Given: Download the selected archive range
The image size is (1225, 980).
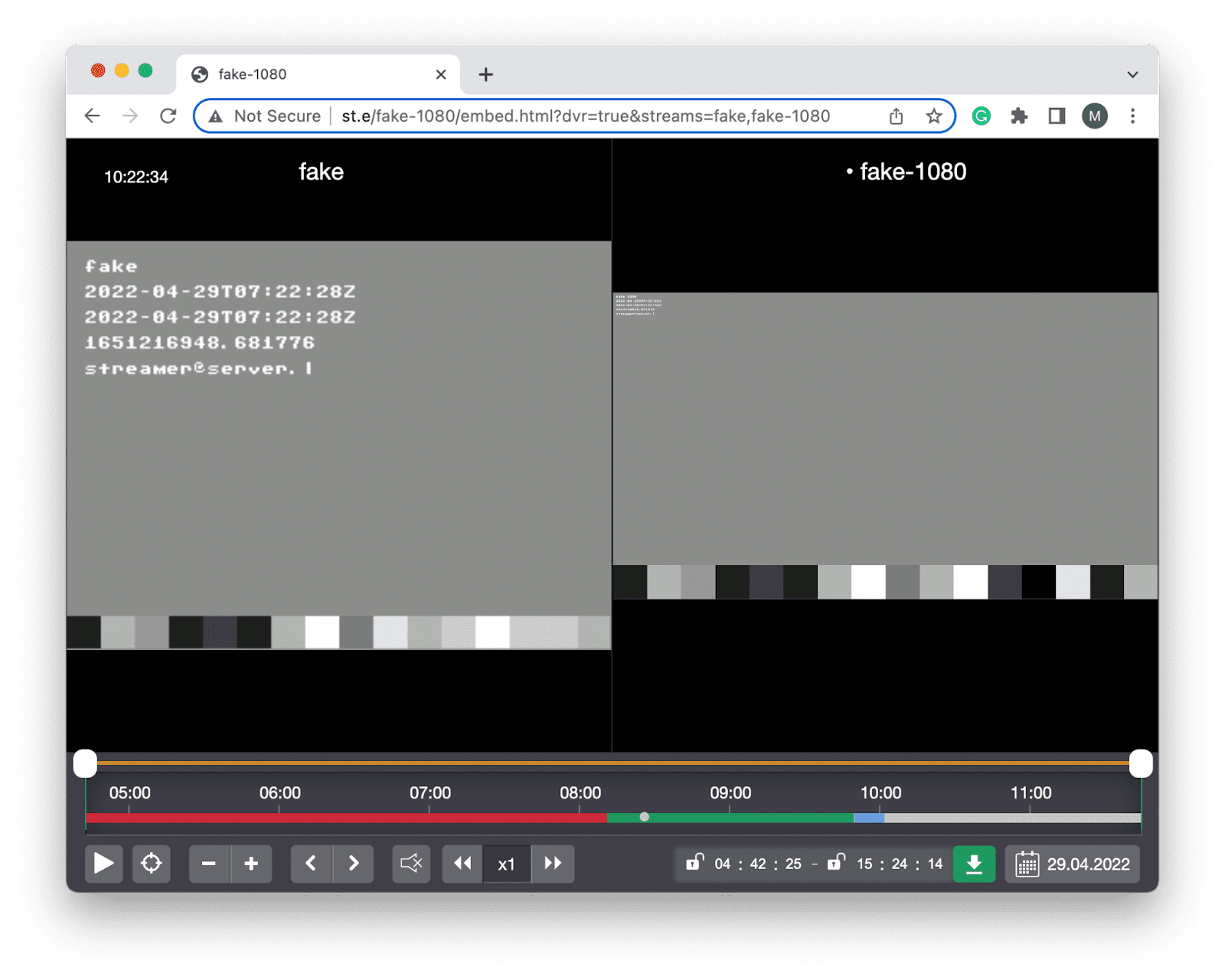Looking at the screenshot, I should pyautogui.click(x=974, y=864).
